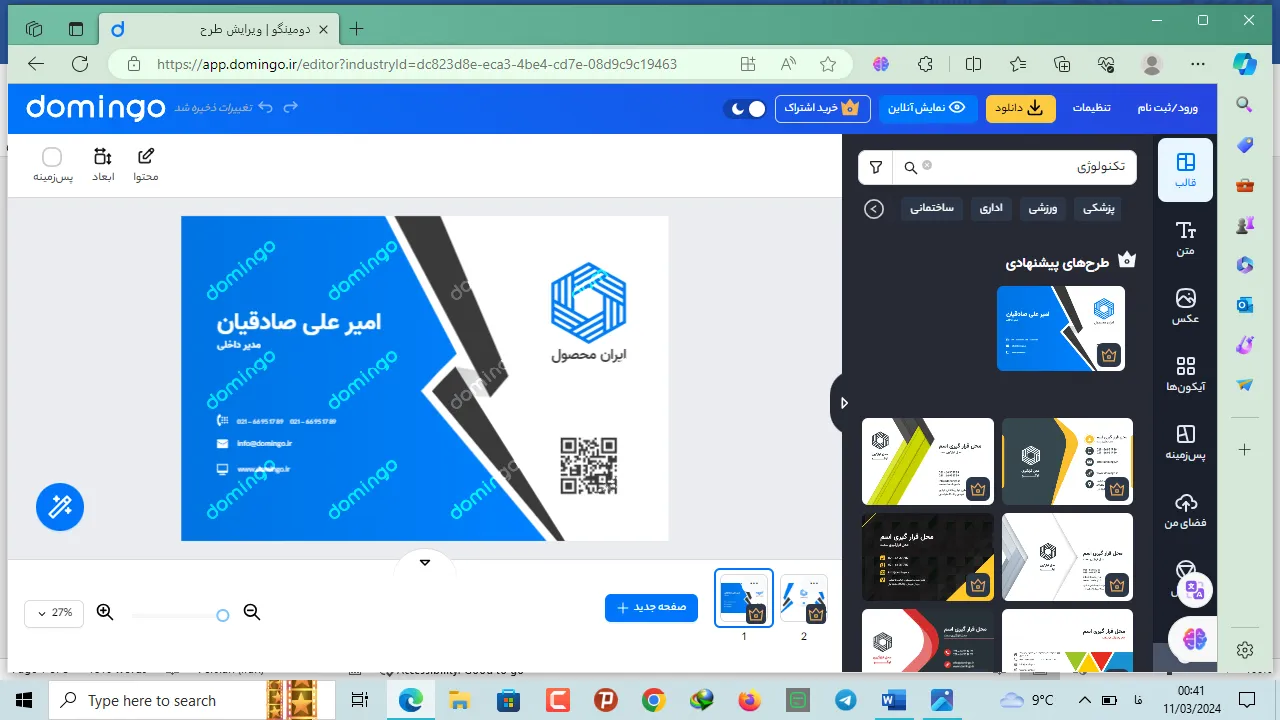The image size is (1280, 720).
Task: Select the black and yellow card template
Action: [928, 557]
